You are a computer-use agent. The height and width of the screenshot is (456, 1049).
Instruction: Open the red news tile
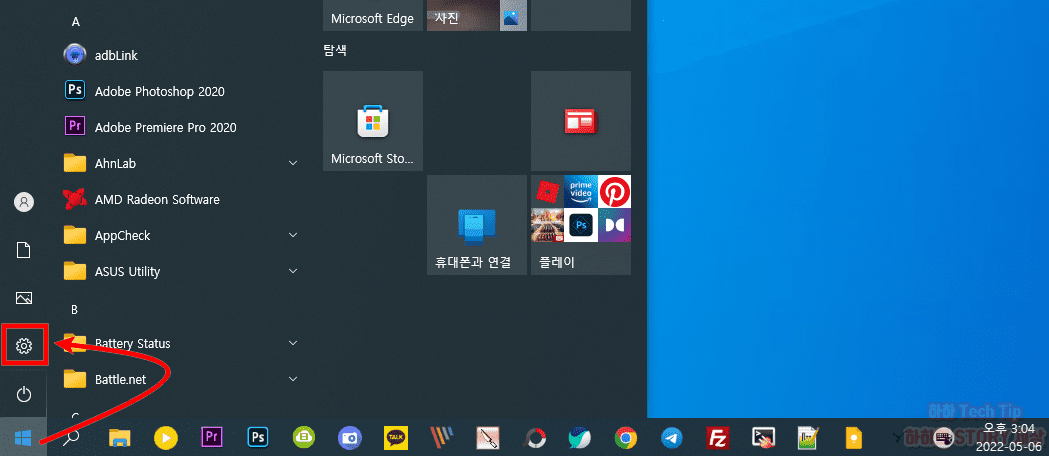581,121
